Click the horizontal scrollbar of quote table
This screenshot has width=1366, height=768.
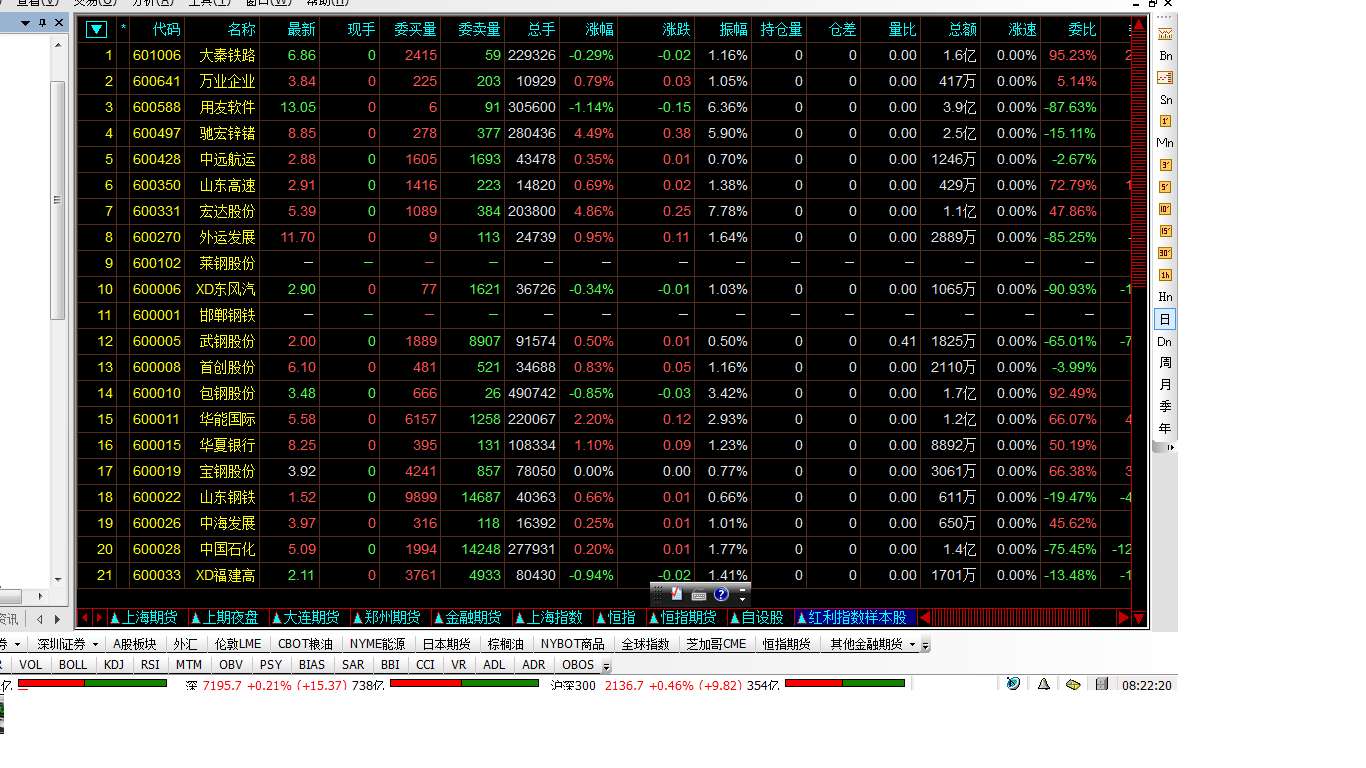pos(1024,617)
